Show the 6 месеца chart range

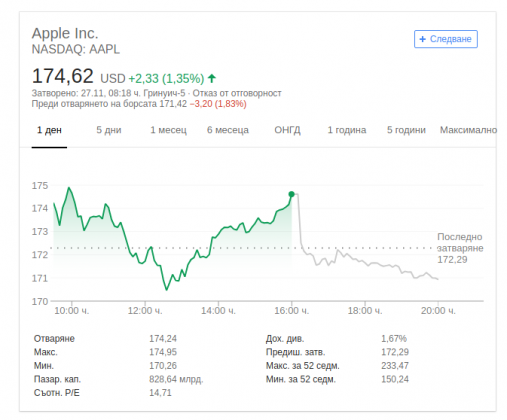pyautogui.click(x=228, y=130)
